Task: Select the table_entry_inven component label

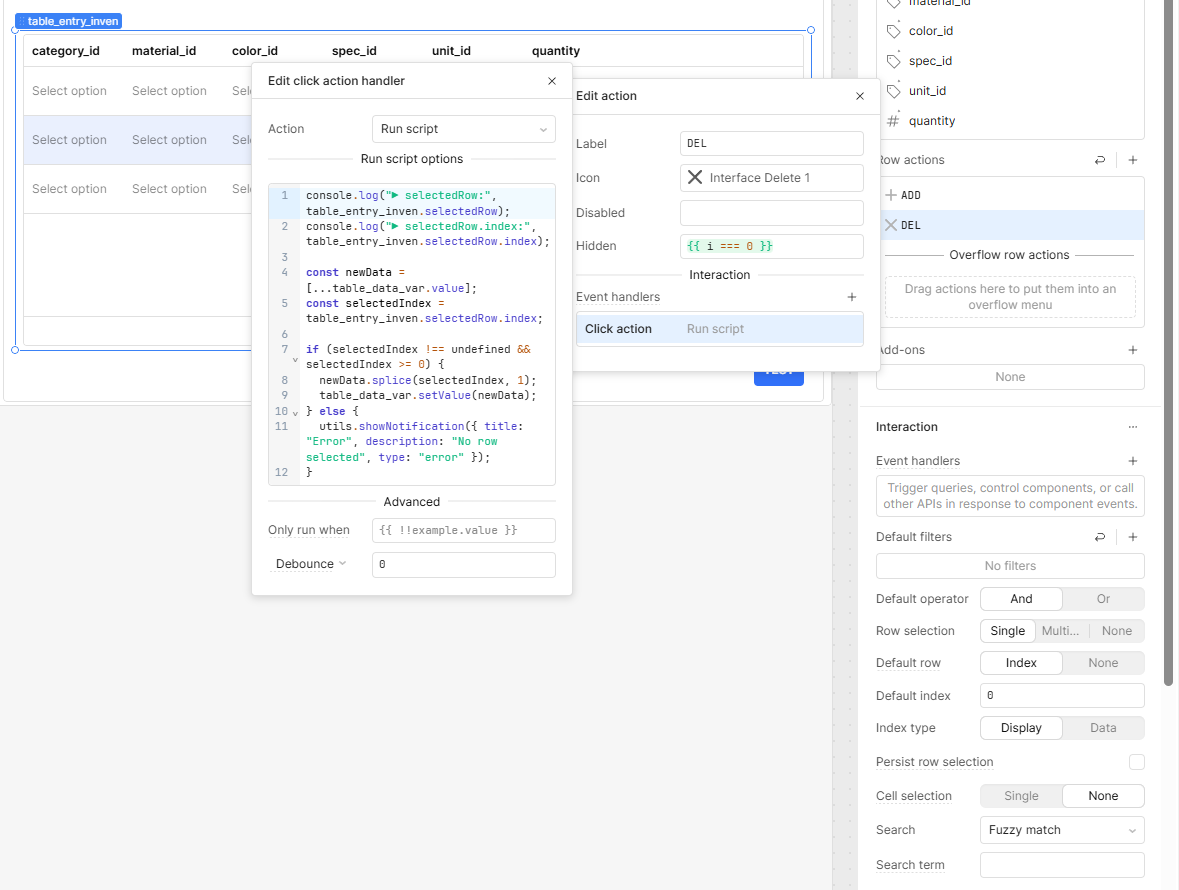Action: click(68, 21)
